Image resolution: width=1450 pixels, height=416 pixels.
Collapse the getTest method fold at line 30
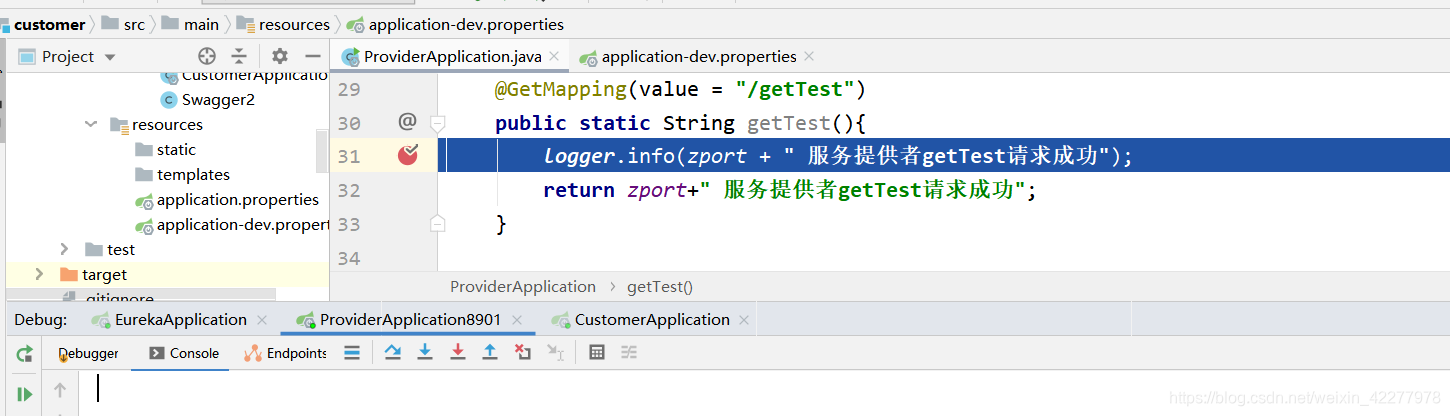437,124
